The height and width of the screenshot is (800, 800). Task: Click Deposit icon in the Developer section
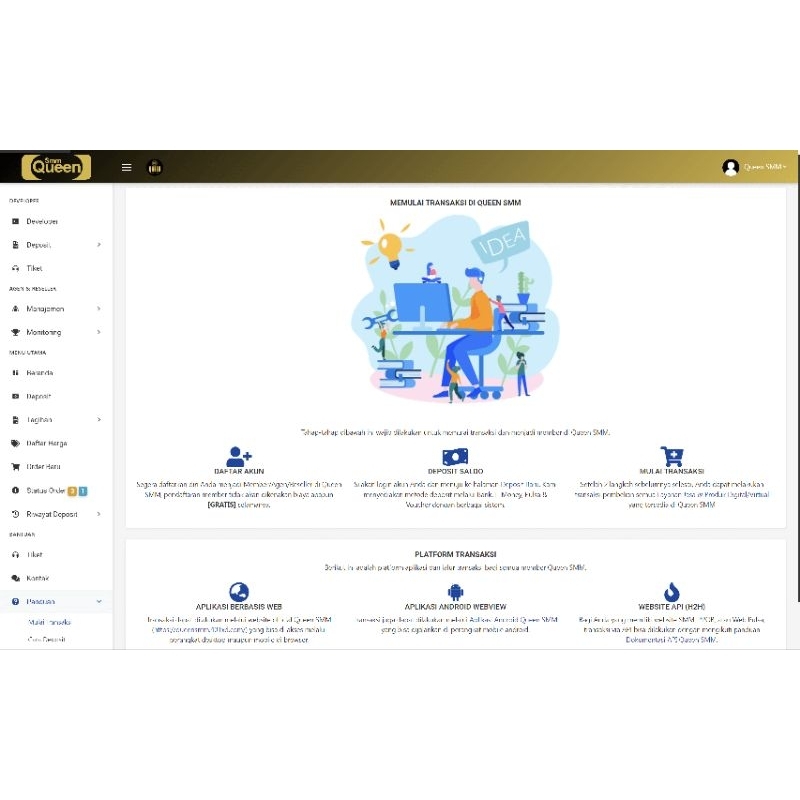[15, 245]
